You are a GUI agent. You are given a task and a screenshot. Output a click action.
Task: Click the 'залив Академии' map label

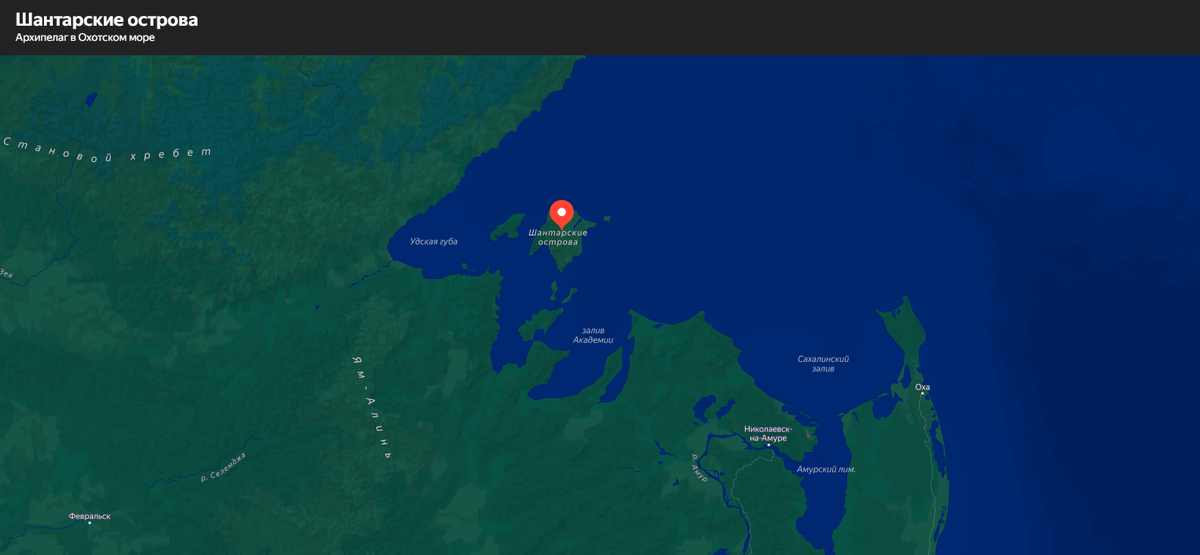click(593, 335)
